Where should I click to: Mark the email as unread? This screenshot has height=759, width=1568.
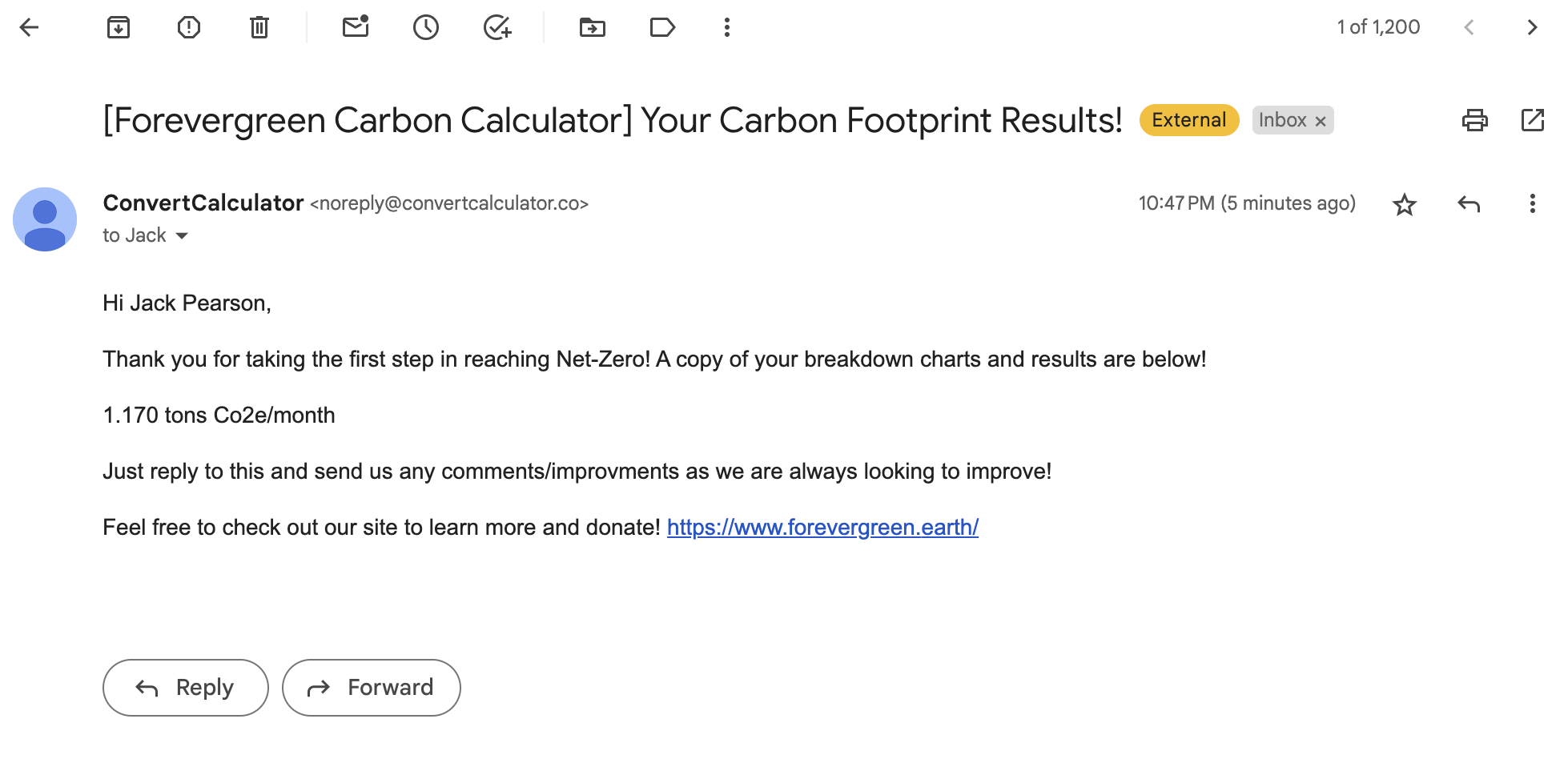click(x=356, y=28)
